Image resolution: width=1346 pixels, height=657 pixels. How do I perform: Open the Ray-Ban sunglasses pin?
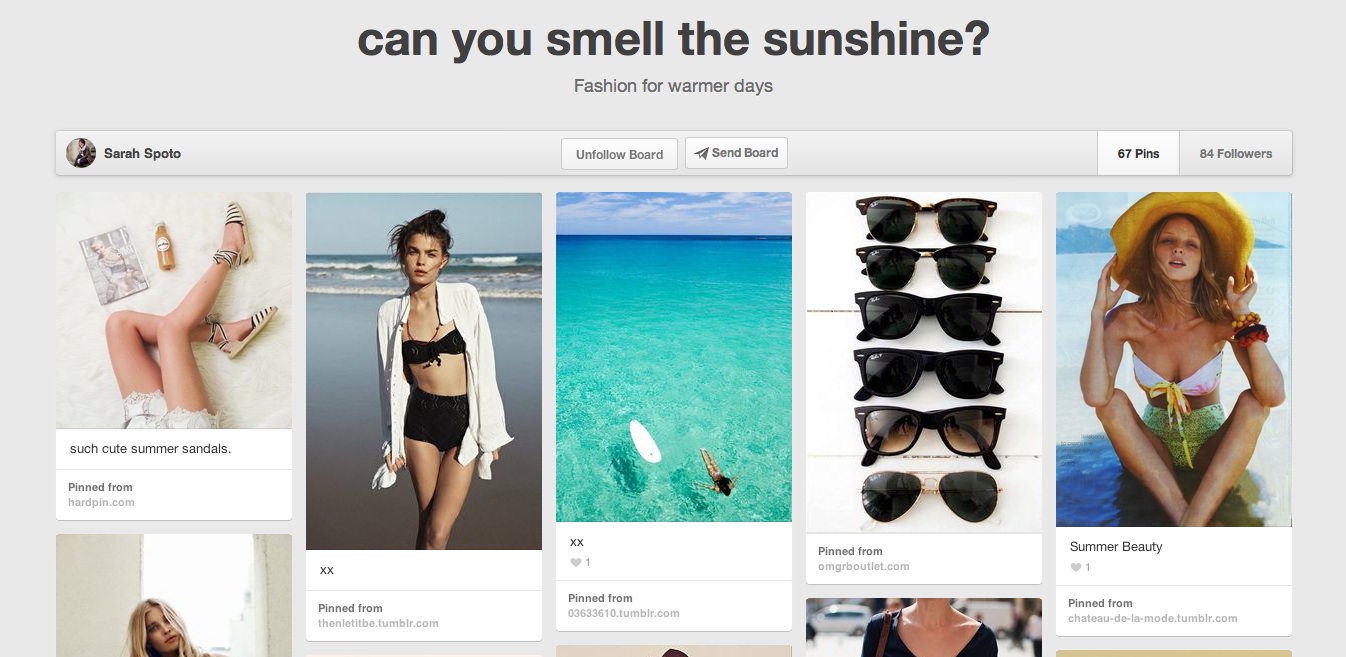(x=924, y=362)
